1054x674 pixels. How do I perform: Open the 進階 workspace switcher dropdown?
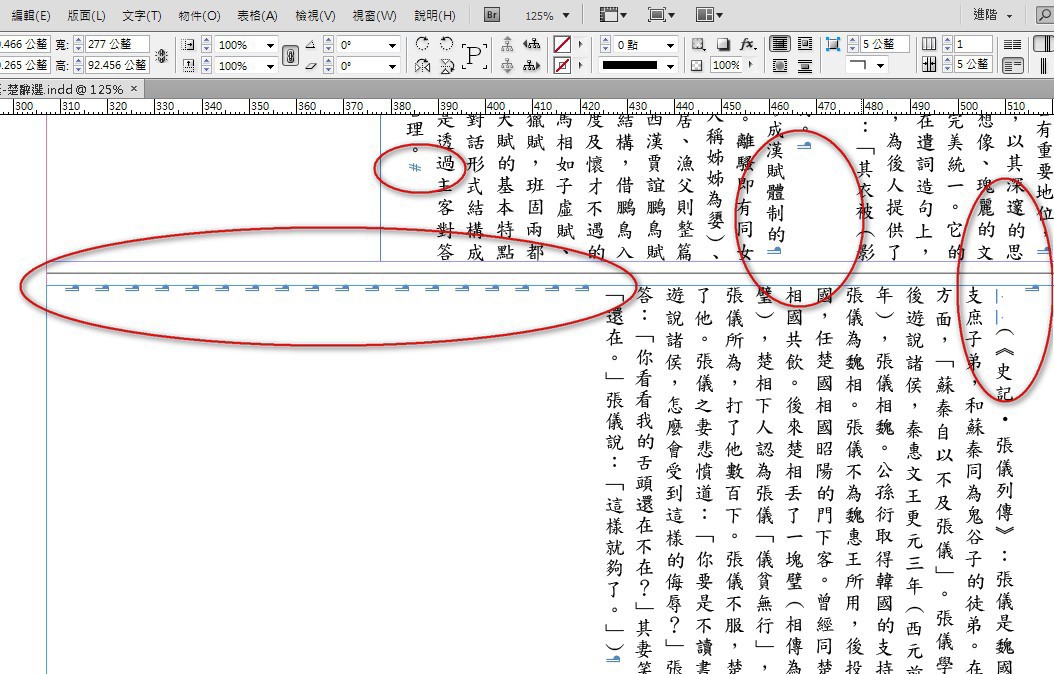[1011, 16]
